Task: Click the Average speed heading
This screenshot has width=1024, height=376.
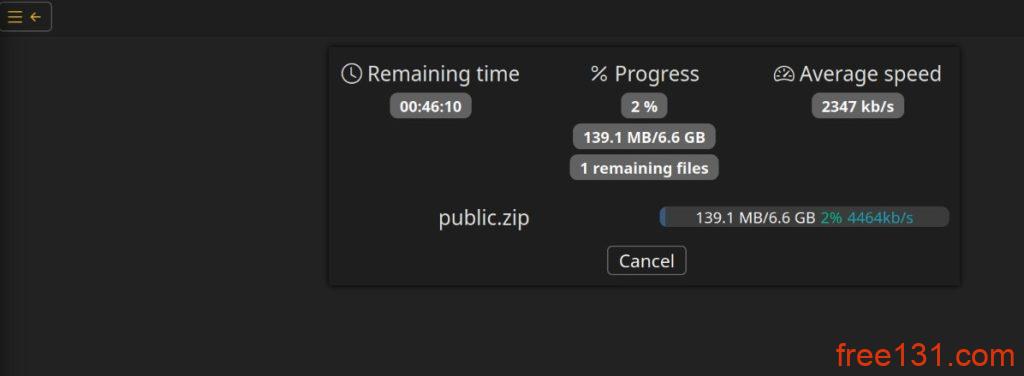Action: 870,74
